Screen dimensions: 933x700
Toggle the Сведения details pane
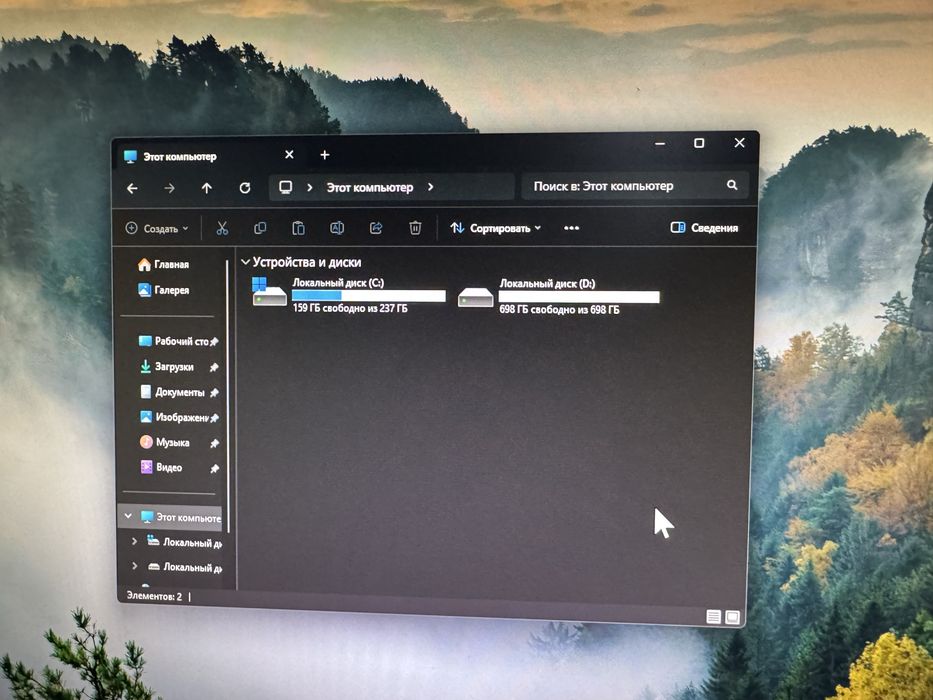[x=704, y=227]
